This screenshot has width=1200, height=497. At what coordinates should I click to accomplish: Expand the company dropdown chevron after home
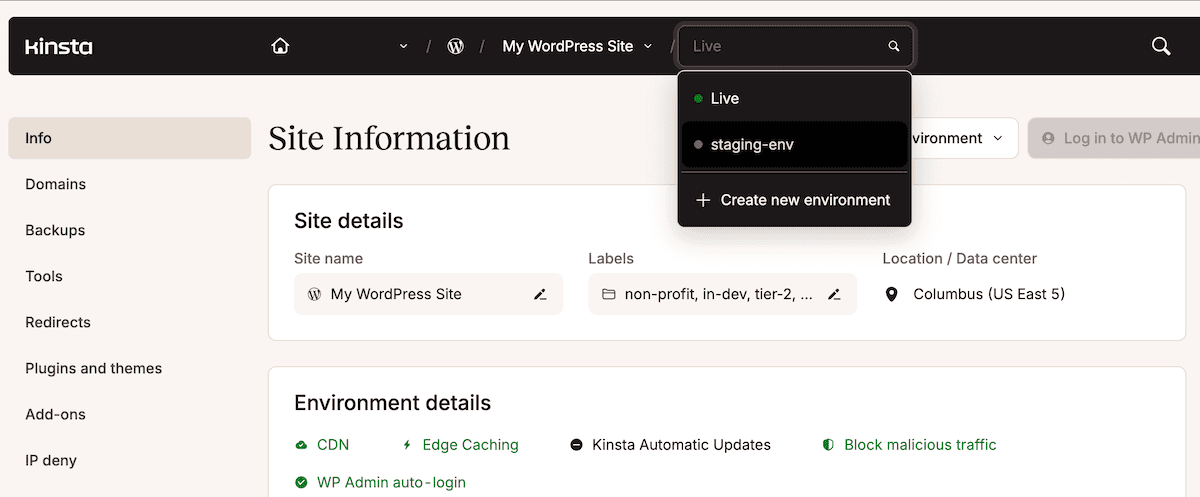404,46
